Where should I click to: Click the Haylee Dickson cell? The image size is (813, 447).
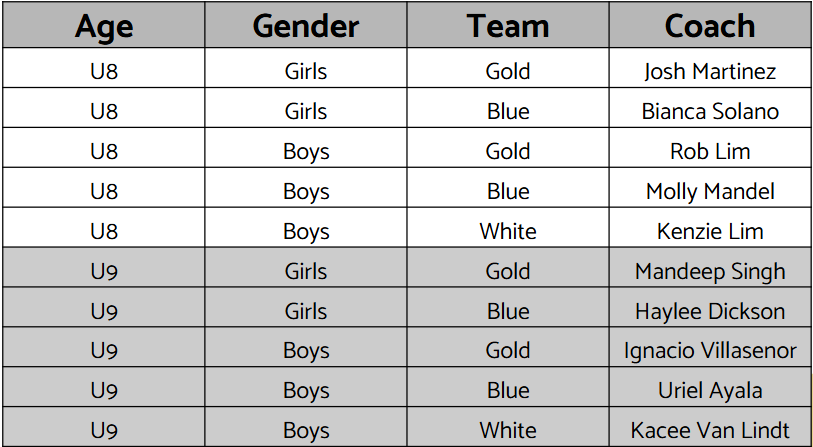(x=710, y=308)
